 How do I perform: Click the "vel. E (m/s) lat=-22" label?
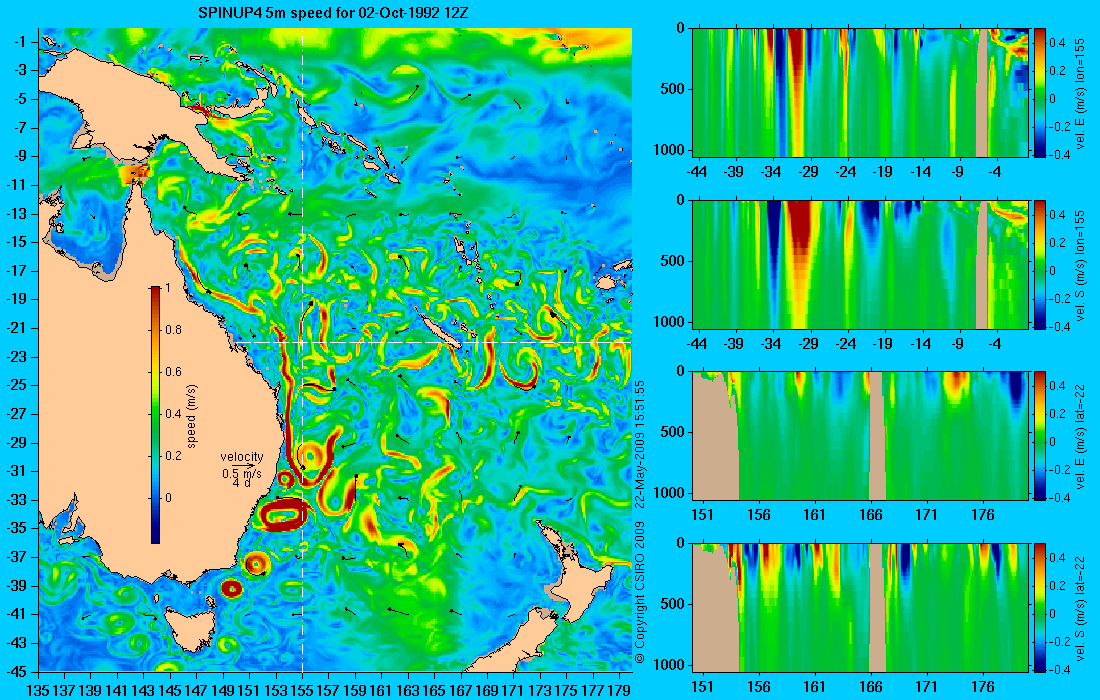click(1081, 436)
